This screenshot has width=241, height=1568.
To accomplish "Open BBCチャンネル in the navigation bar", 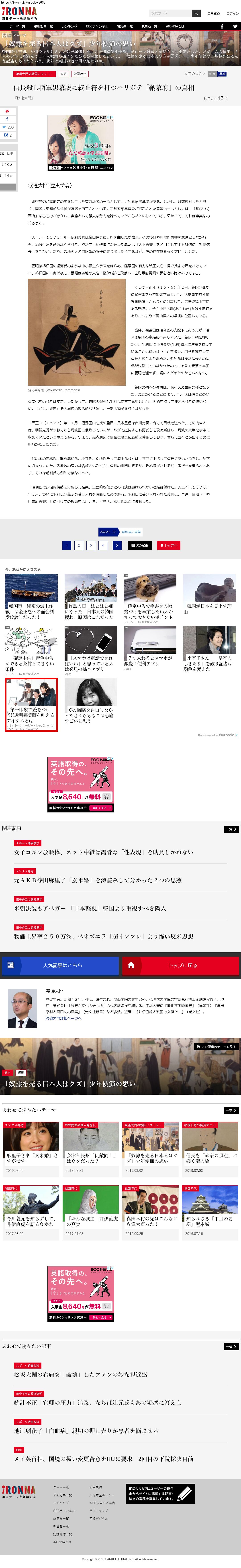I will tap(97, 26).
